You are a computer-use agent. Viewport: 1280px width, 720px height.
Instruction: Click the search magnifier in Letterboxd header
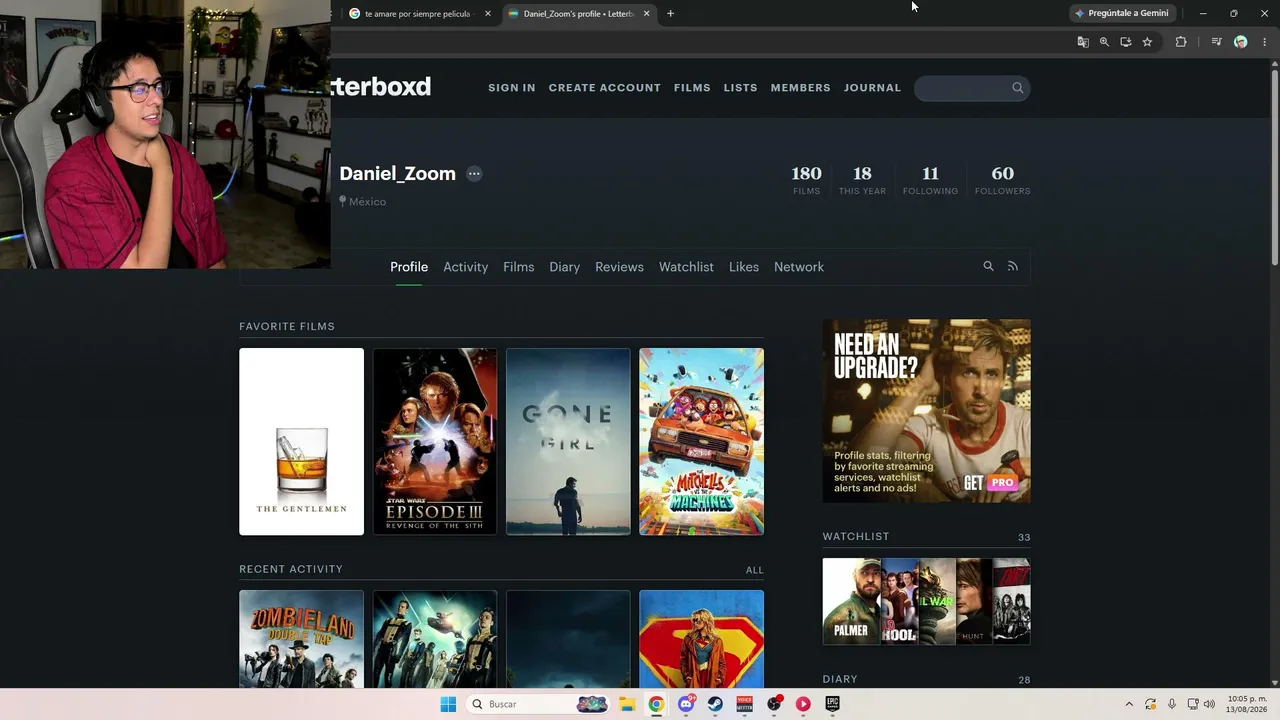pyautogui.click(x=1018, y=88)
